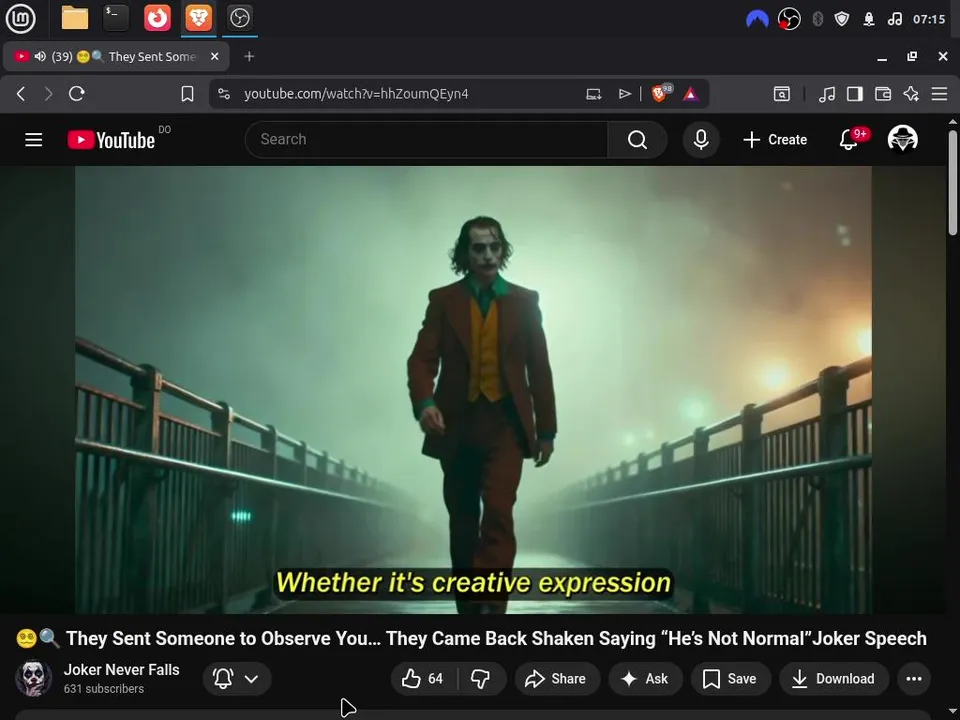Image resolution: width=960 pixels, height=720 pixels.
Task: Switch to the Brave browser taskbar icon
Action: pos(198,18)
